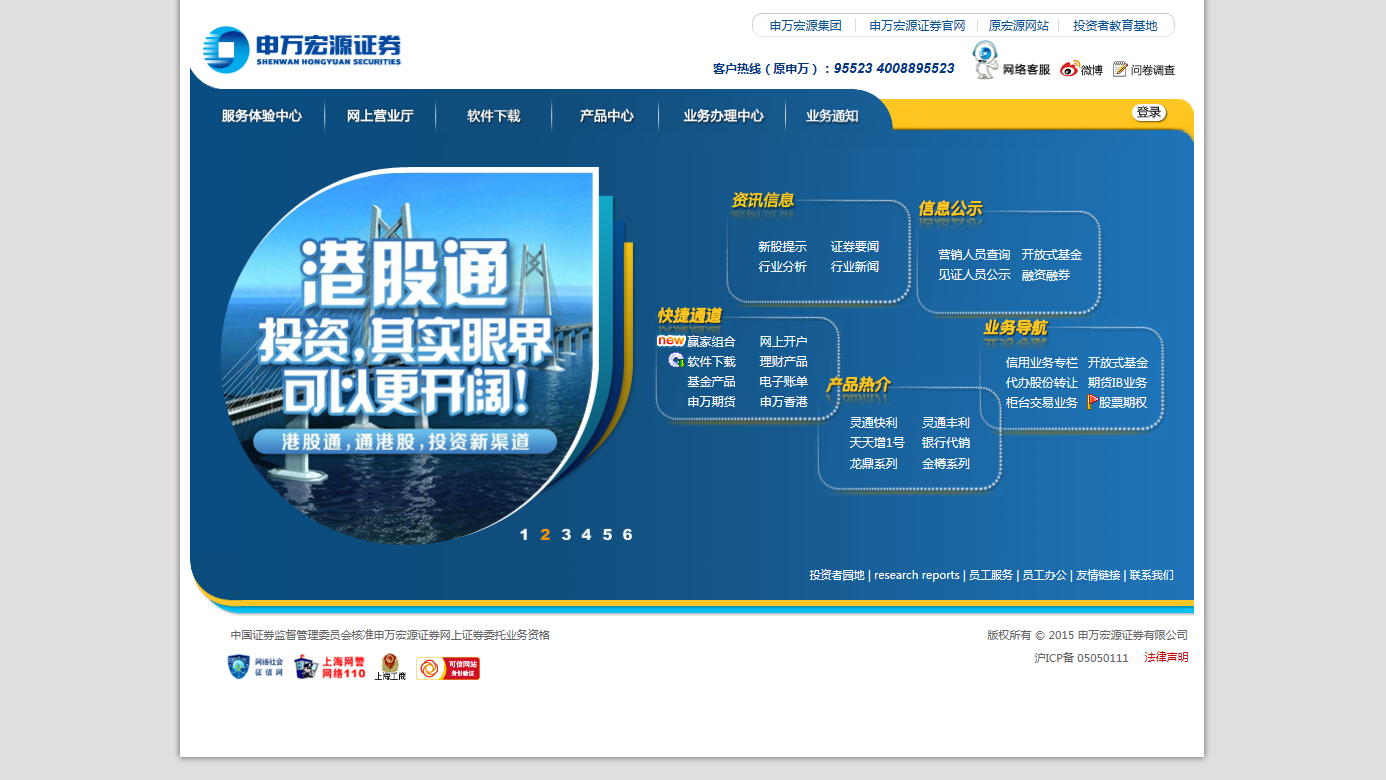Show banner slide 5
This screenshot has width=1386, height=780.
pyautogui.click(x=607, y=534)
